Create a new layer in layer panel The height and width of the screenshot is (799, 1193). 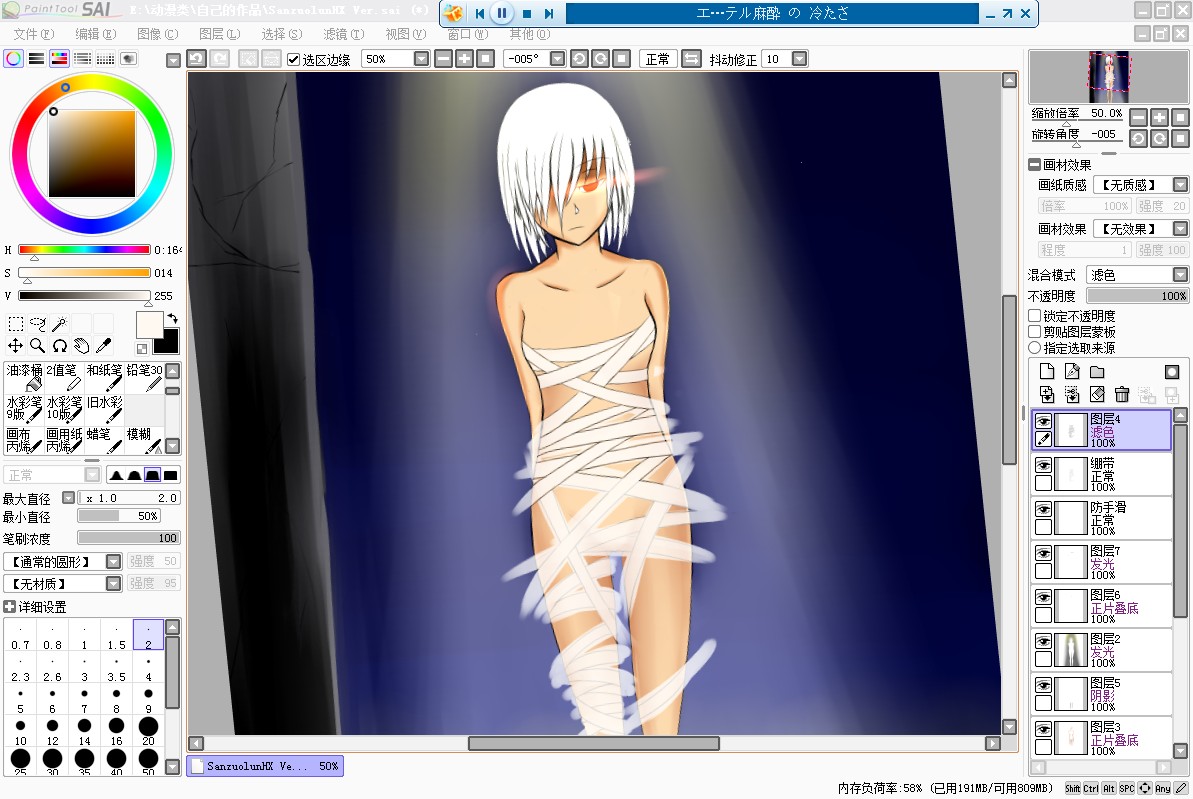tap(1047, 371)
